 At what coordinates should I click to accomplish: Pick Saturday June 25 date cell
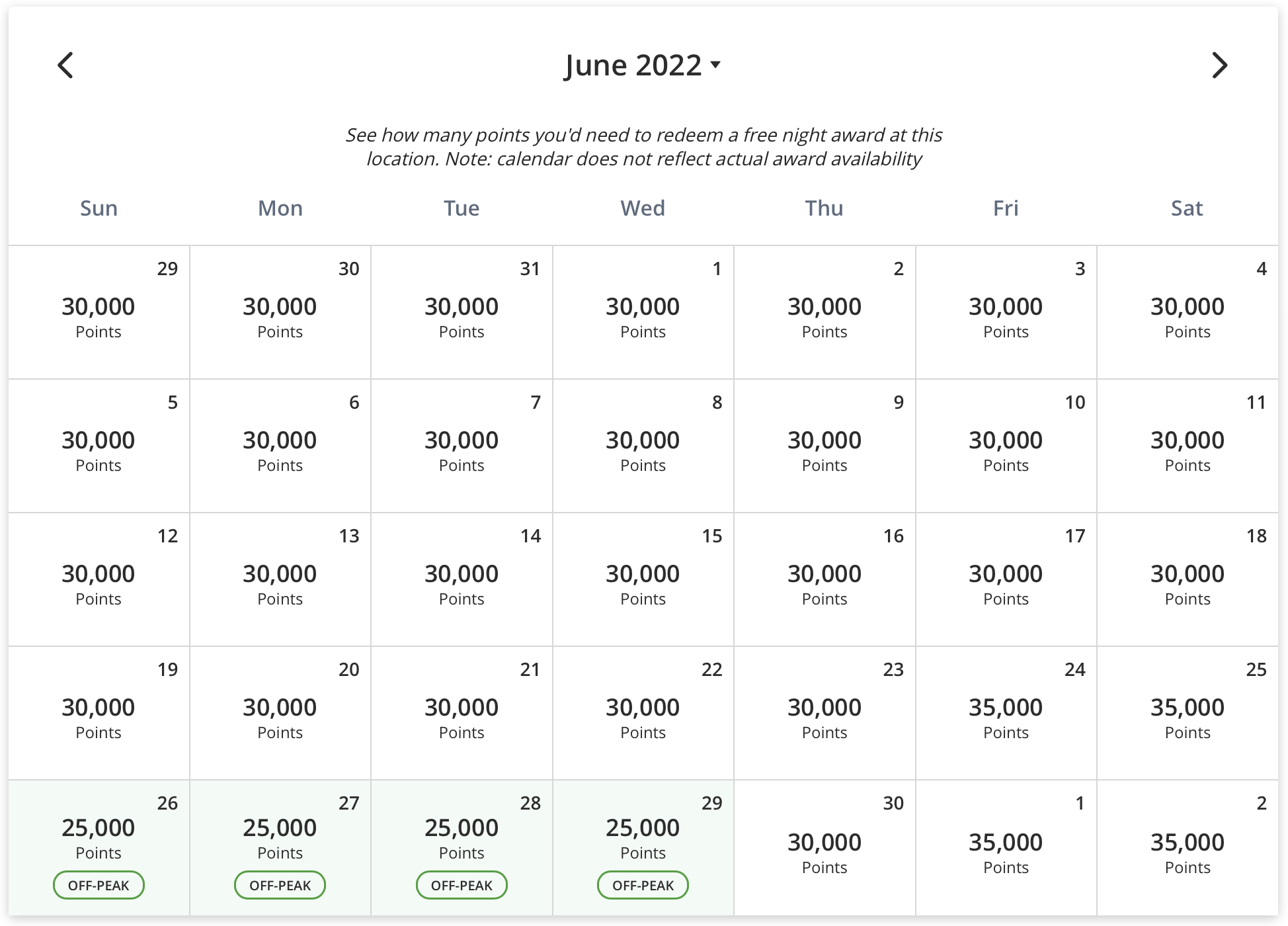1187,713
